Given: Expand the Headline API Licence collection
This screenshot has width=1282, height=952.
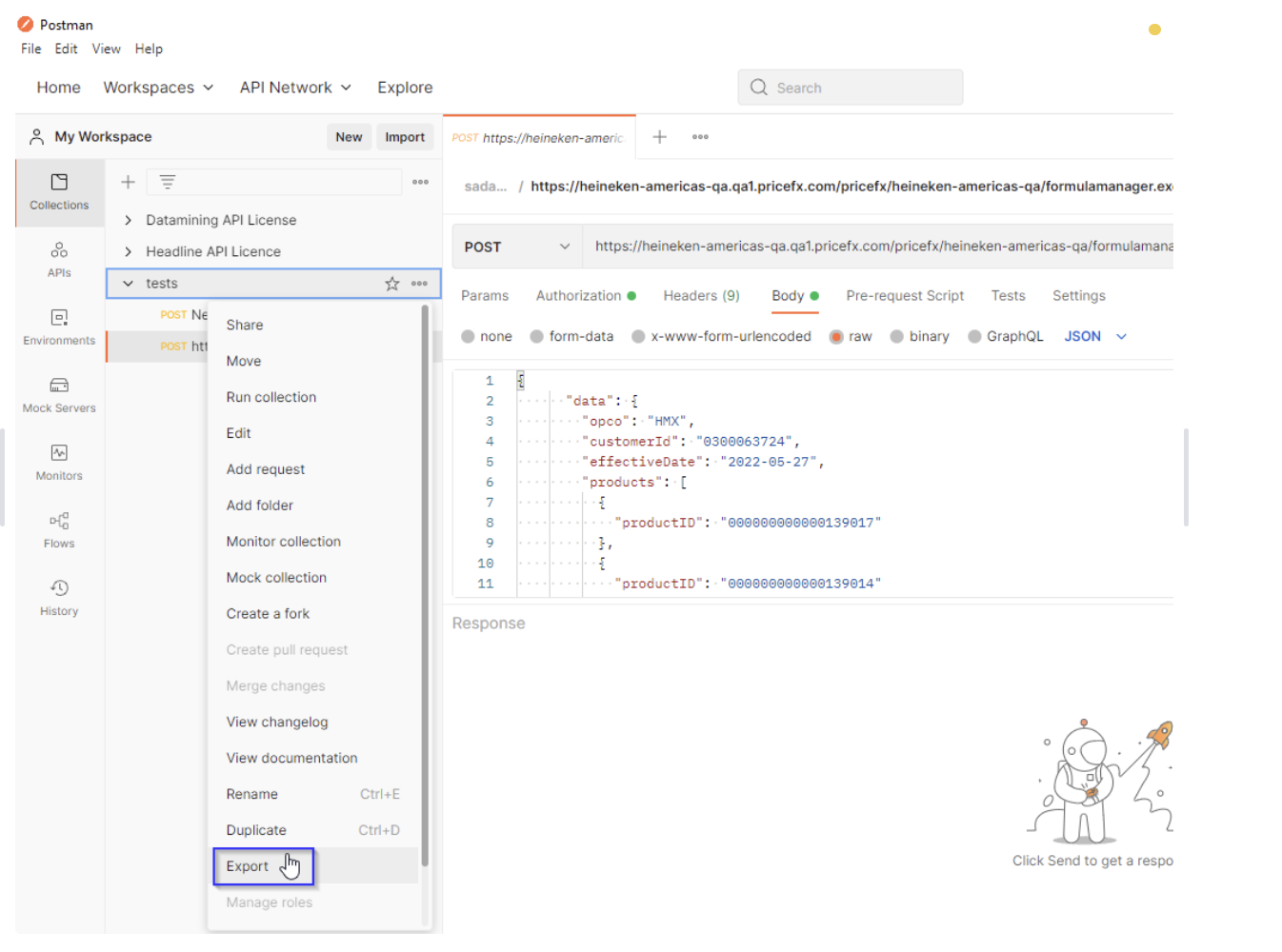Looking at the screenshot, I should (x=128, y=252).
